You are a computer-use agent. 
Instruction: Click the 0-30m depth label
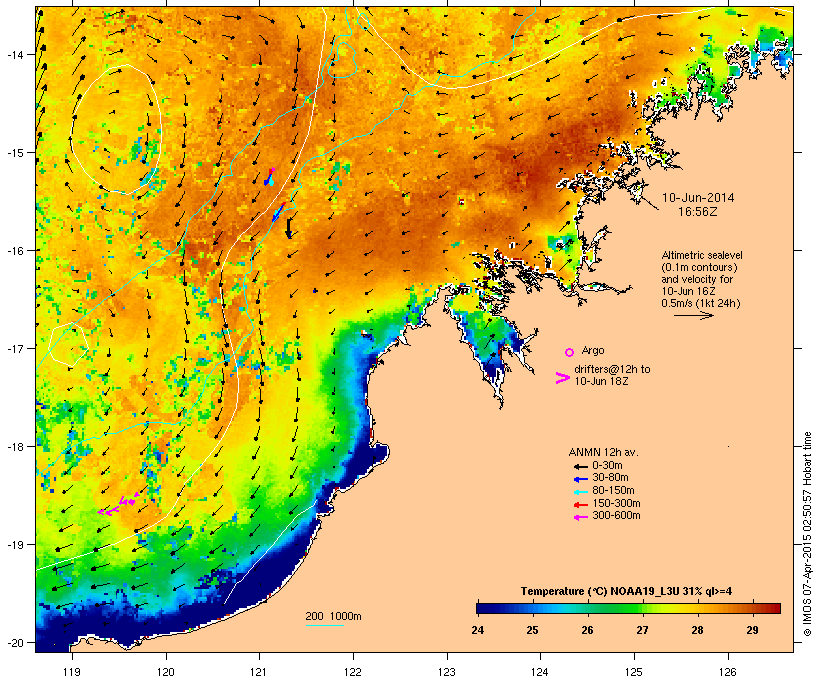point(607,466)
